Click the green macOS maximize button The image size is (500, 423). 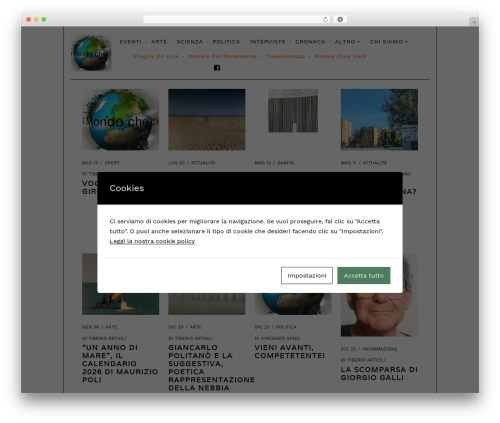coord(44,20)
